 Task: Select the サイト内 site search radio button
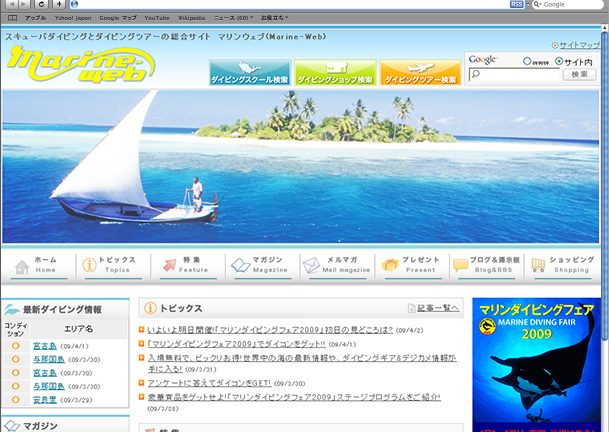click(x=558, y=62)
